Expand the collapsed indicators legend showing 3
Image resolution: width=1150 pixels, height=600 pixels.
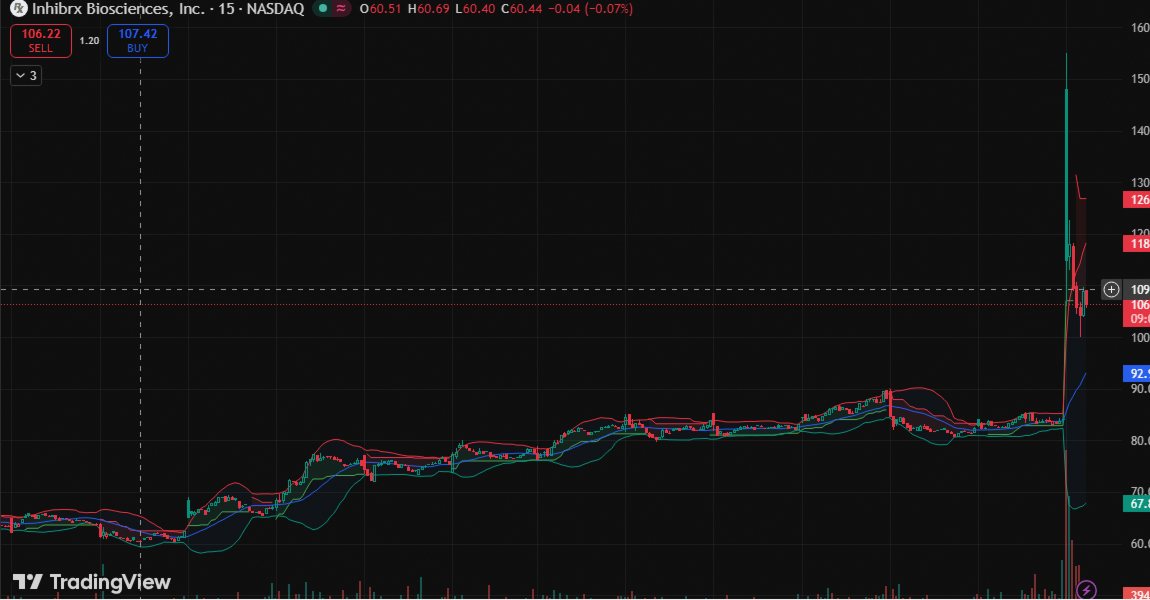(x=26, y=76)
